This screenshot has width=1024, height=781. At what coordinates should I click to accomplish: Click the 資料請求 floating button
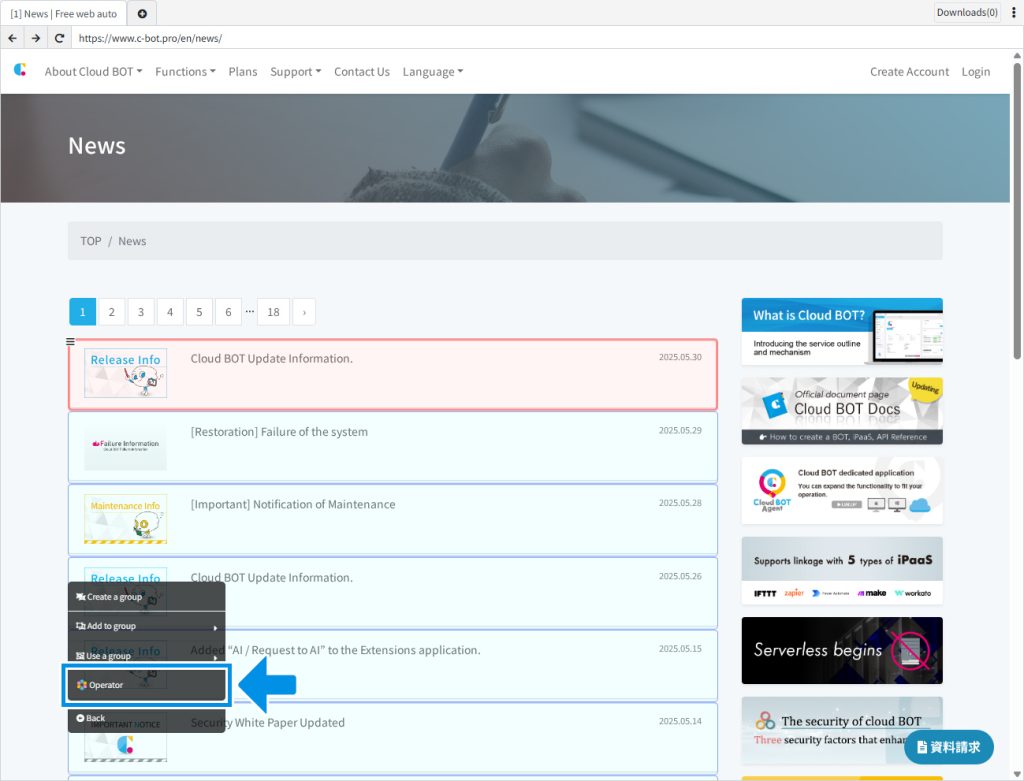[949, 747]
